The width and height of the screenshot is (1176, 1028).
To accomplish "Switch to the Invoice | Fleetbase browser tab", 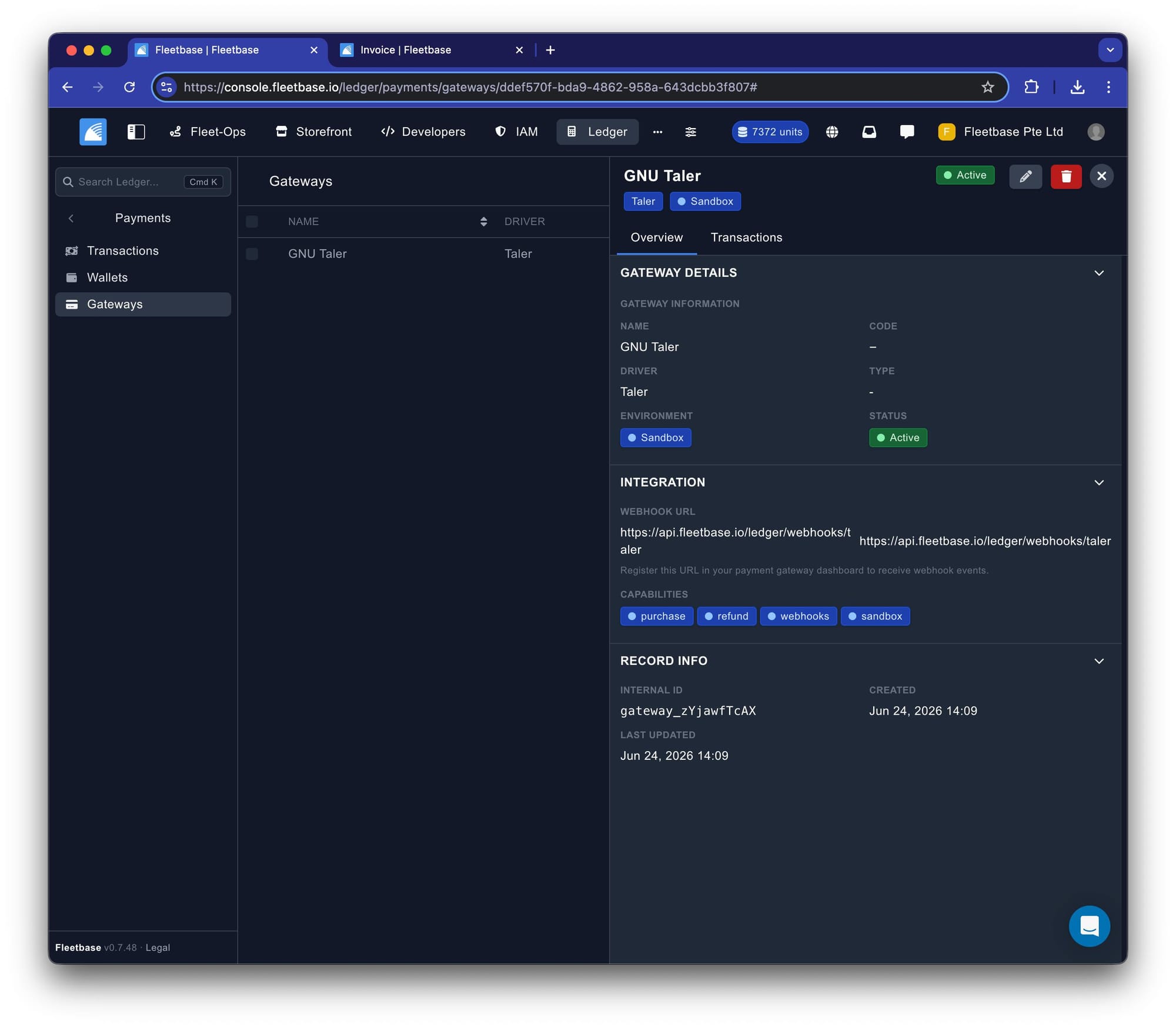I will click(432, 50).
